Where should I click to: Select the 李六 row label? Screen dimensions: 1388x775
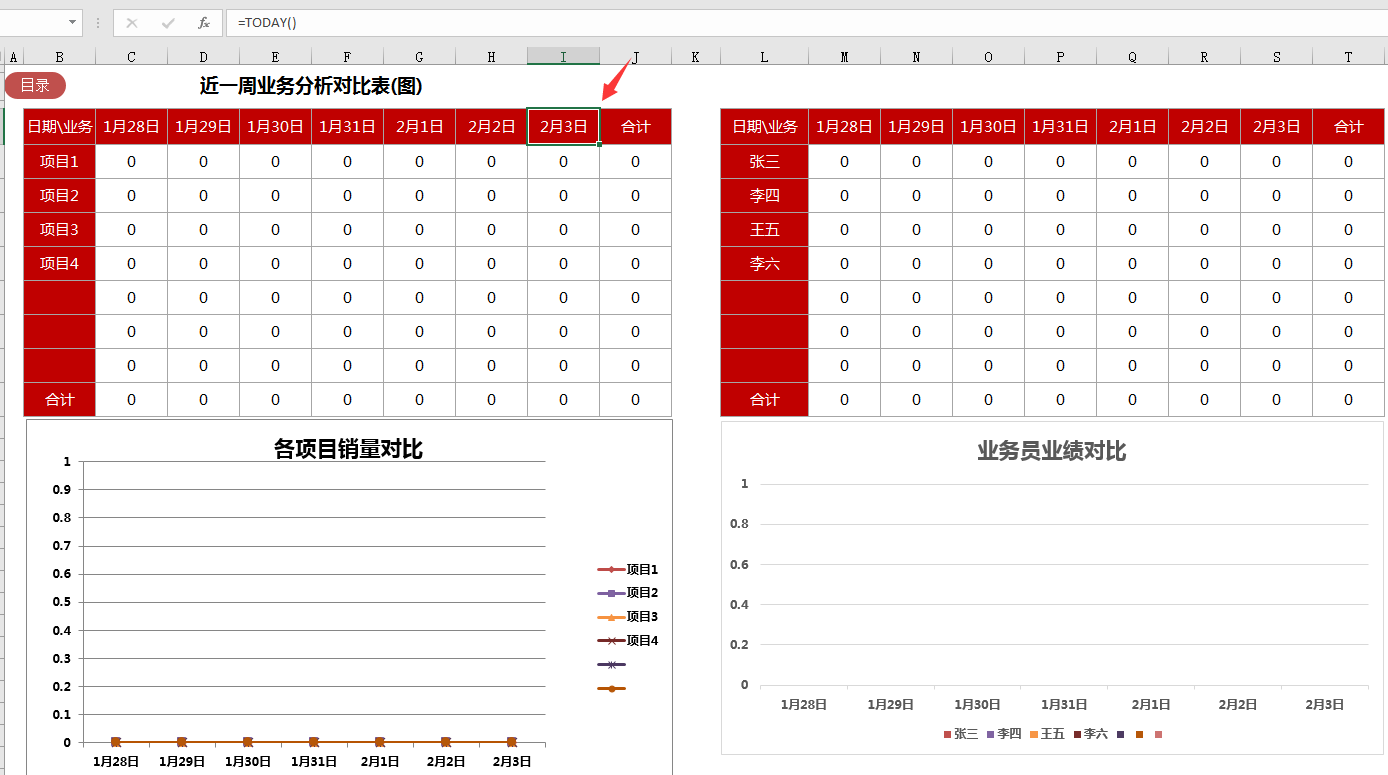tap(764, 264)
